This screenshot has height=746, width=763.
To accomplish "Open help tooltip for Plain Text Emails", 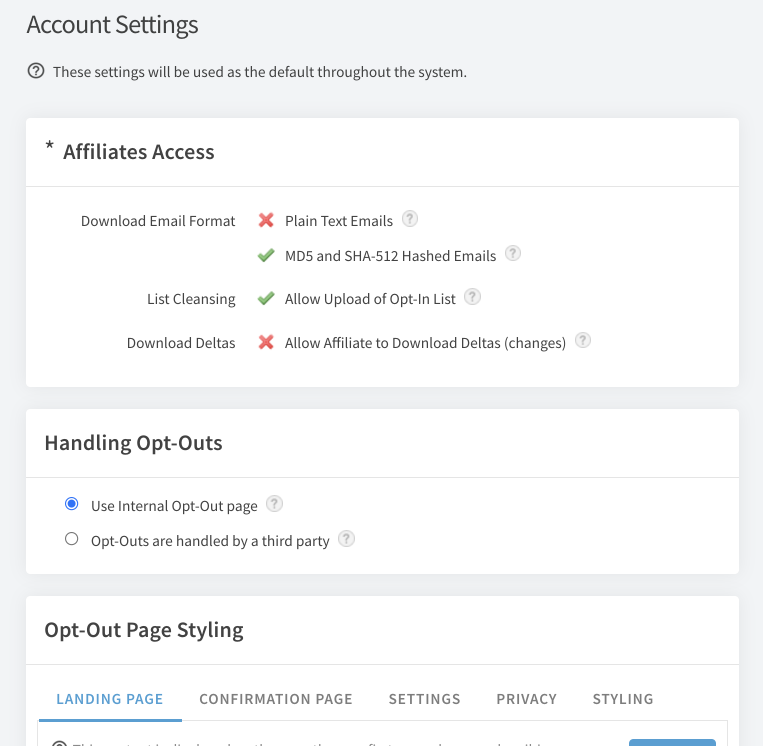I will point(410,219).
